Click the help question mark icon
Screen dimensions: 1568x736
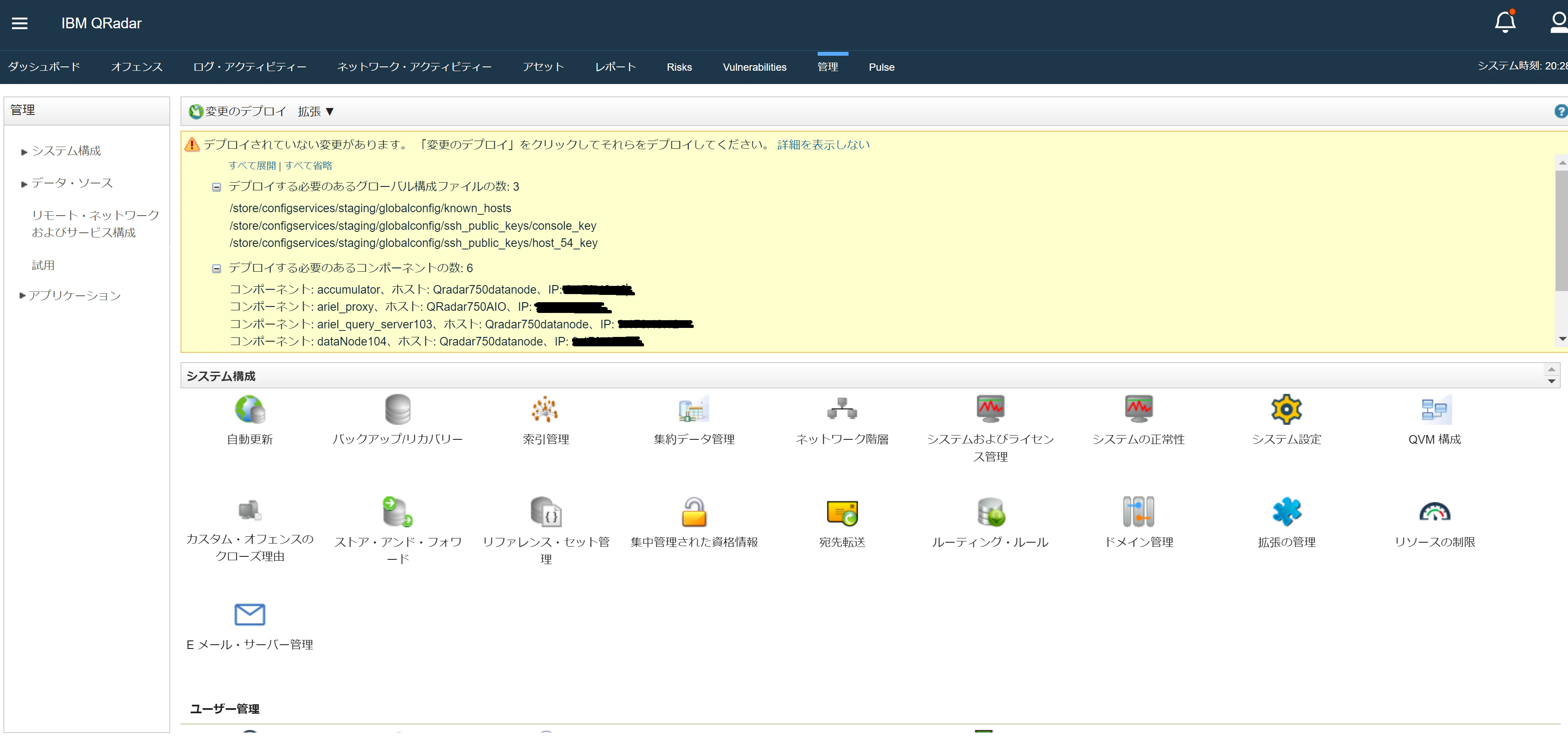coord(1561,111)
